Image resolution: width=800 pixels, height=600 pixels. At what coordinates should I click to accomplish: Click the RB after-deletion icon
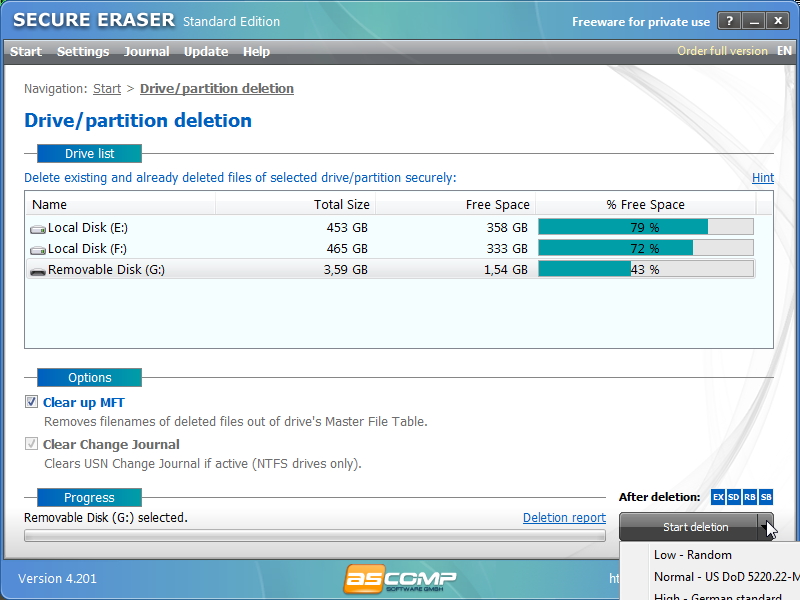pyautogui.click(x=749, y=497)
